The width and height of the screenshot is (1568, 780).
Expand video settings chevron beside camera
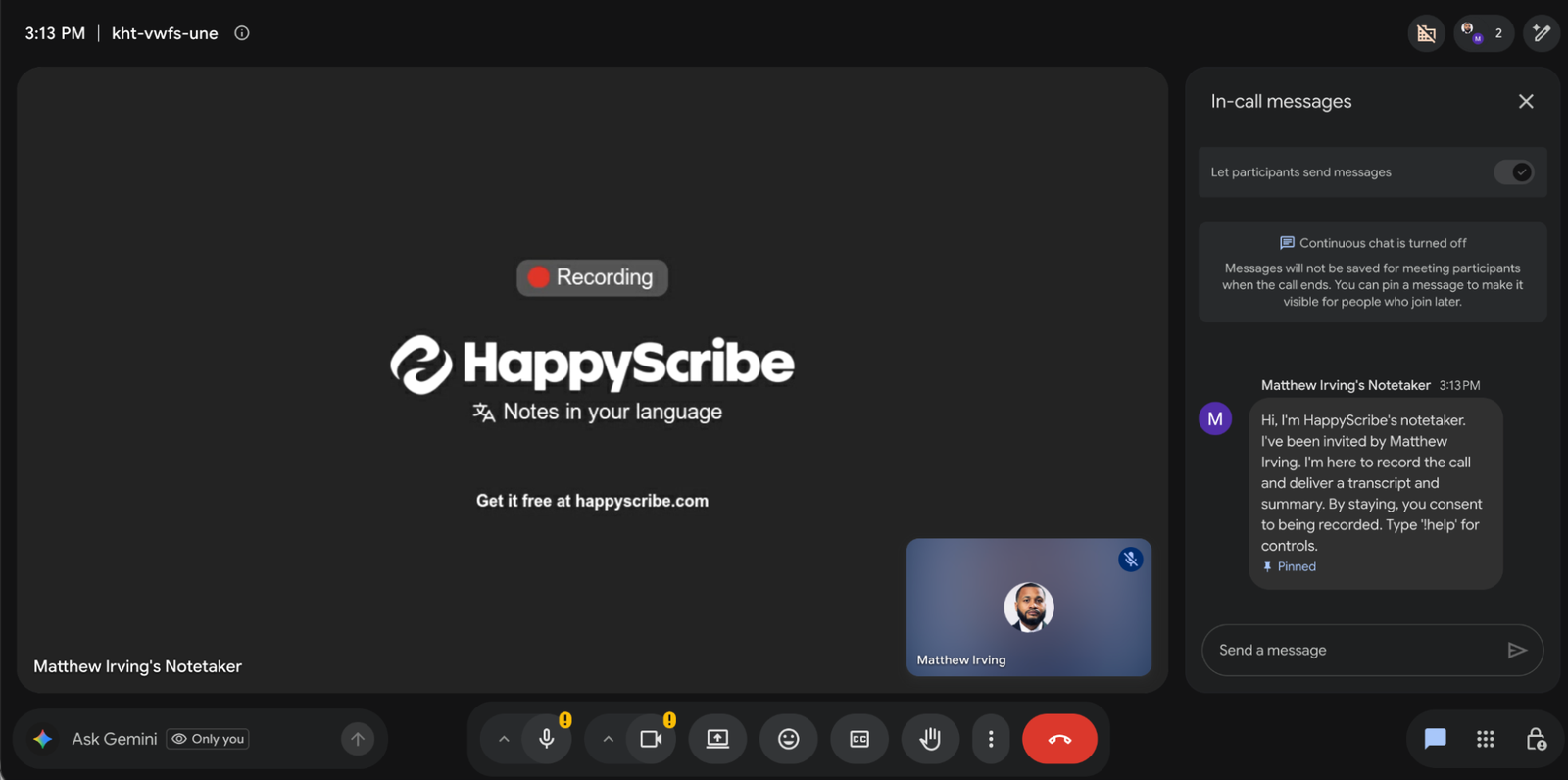pyautogui.click(x=608, y=739)
